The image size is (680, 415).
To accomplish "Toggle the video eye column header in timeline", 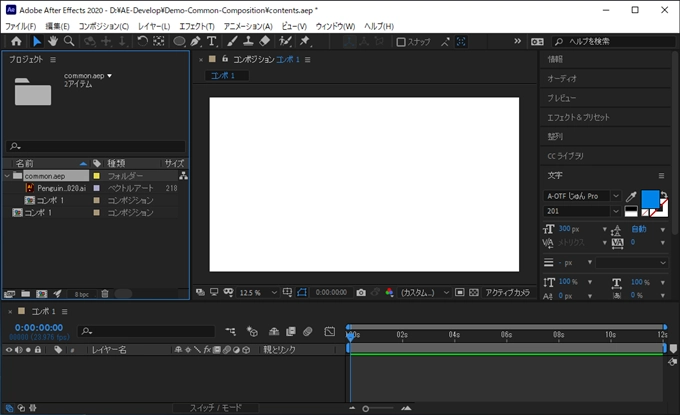I will pyautogui.click(x=8, y=350).
